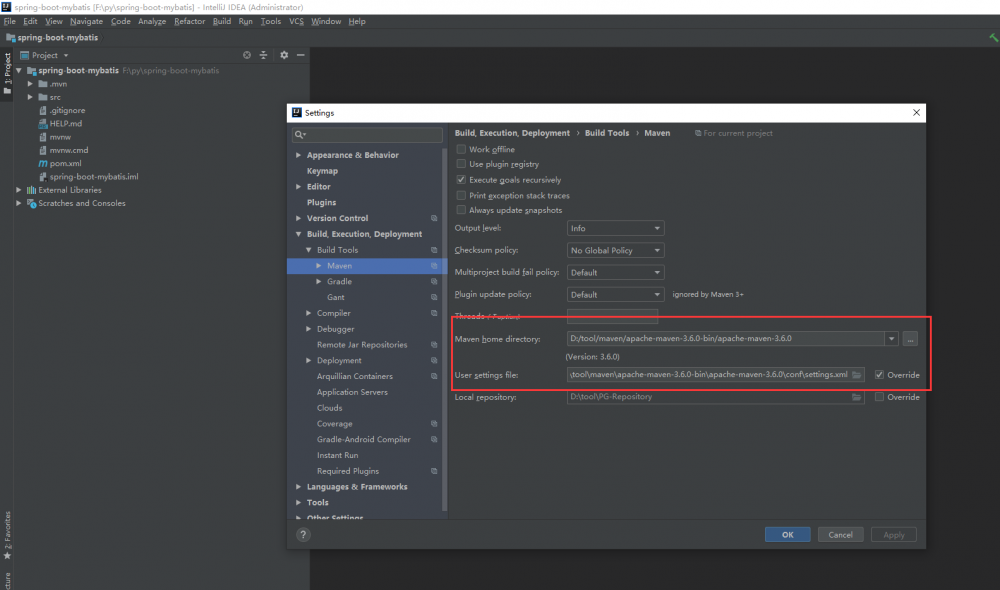Click the collapse all icon in Project panel
Image resolution: width=1000 pixels, height=590 pixels.
click(x=263, y=55)
